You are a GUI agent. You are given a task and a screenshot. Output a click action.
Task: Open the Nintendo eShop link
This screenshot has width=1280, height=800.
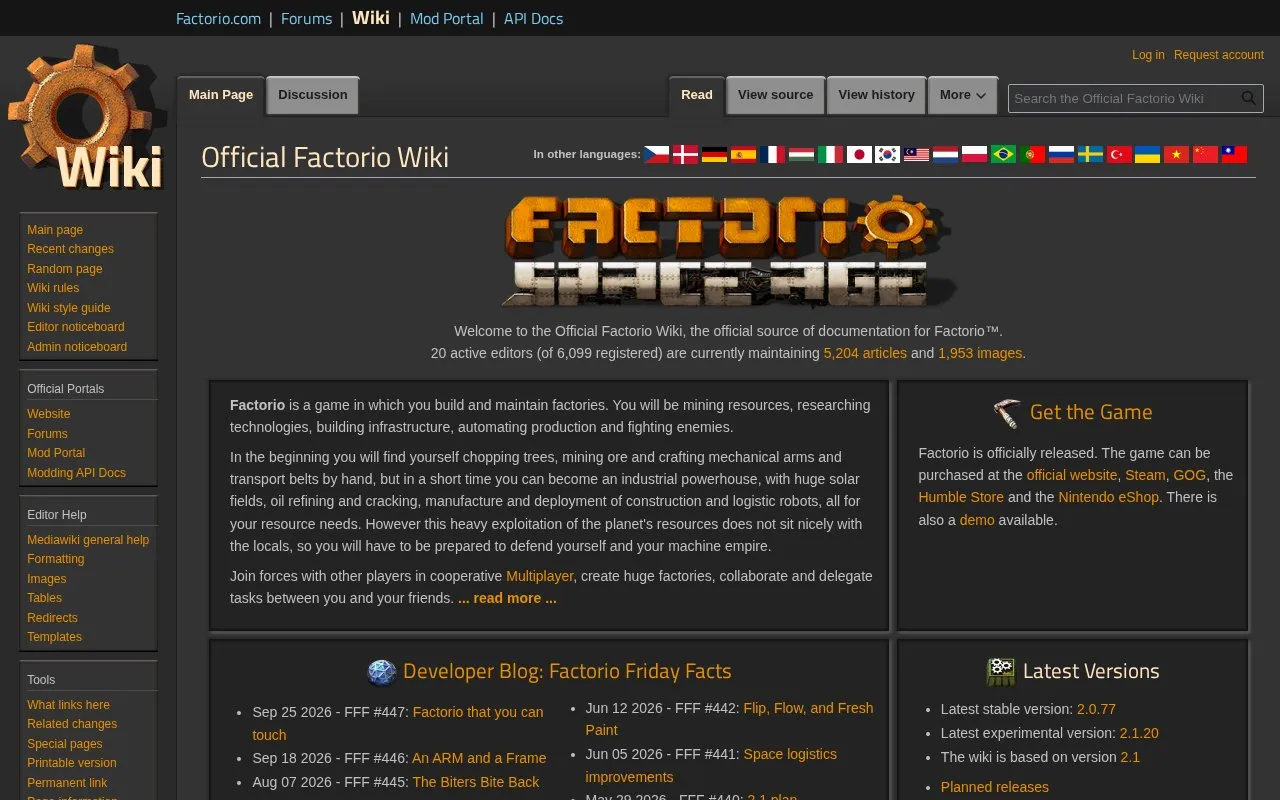(x=1109, y=497)
